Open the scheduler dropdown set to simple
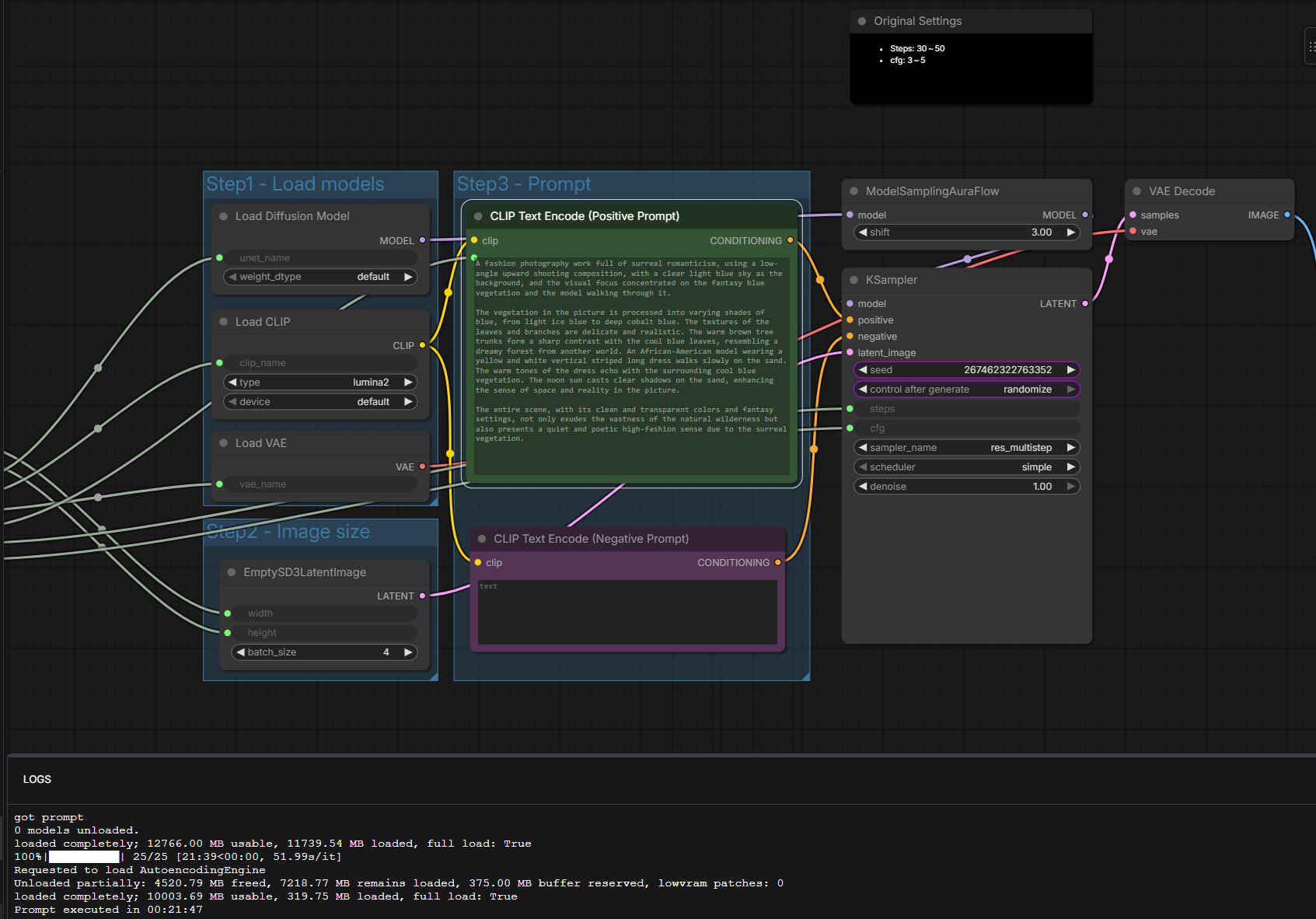The height and width of the screenshot is (919, 1316). (x=966, y=467)
